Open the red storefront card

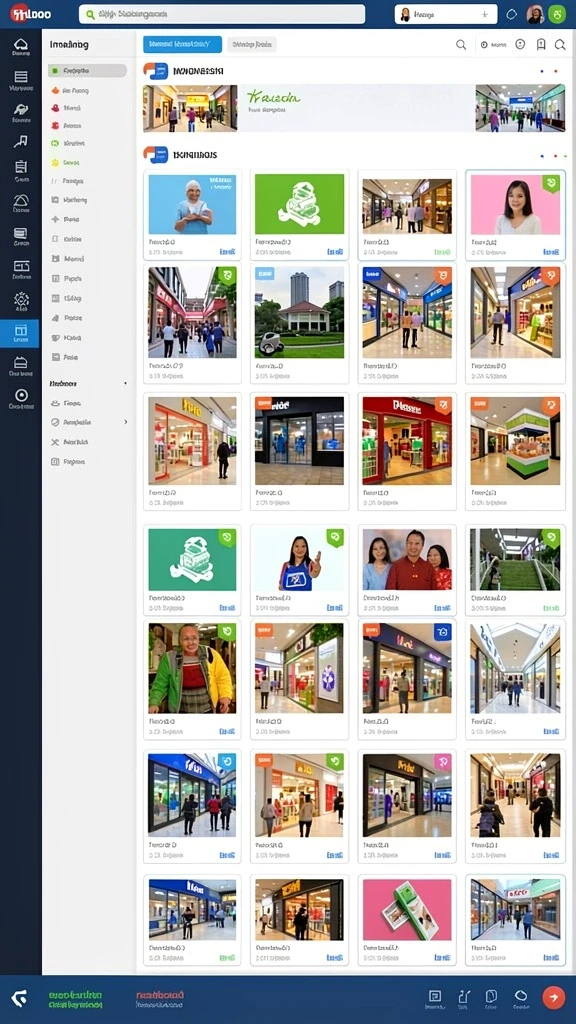(407, 451)
